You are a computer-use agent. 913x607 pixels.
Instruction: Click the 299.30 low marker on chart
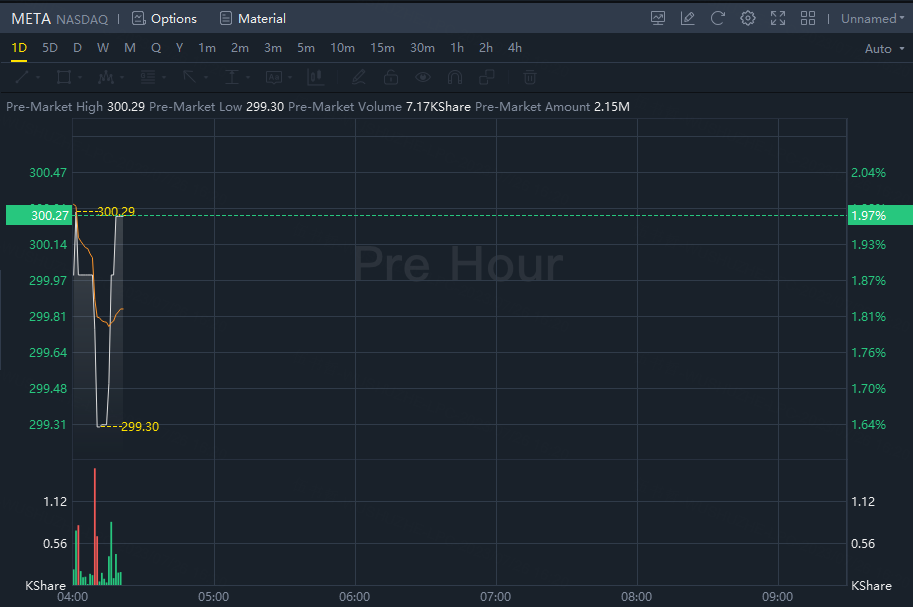coord(140,426)
